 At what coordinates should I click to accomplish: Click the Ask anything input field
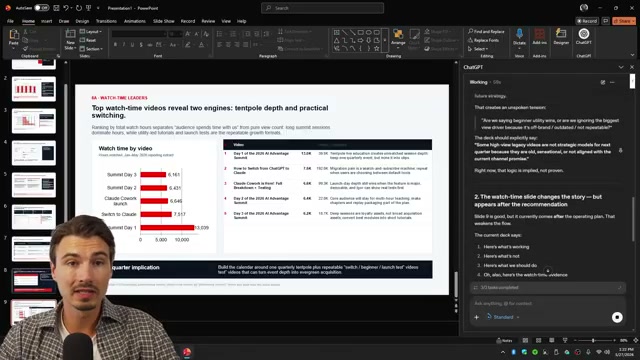[x=547, y=303]
